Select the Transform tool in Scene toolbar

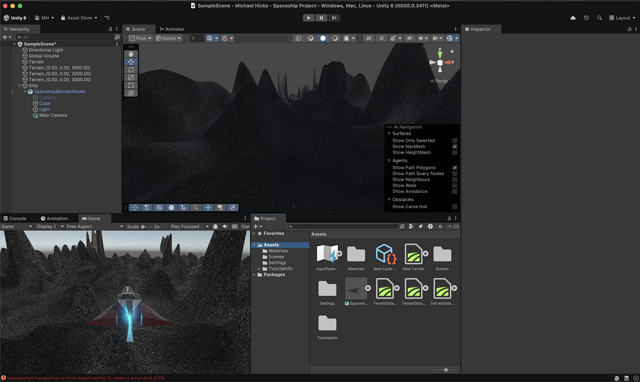coord(131,93)
